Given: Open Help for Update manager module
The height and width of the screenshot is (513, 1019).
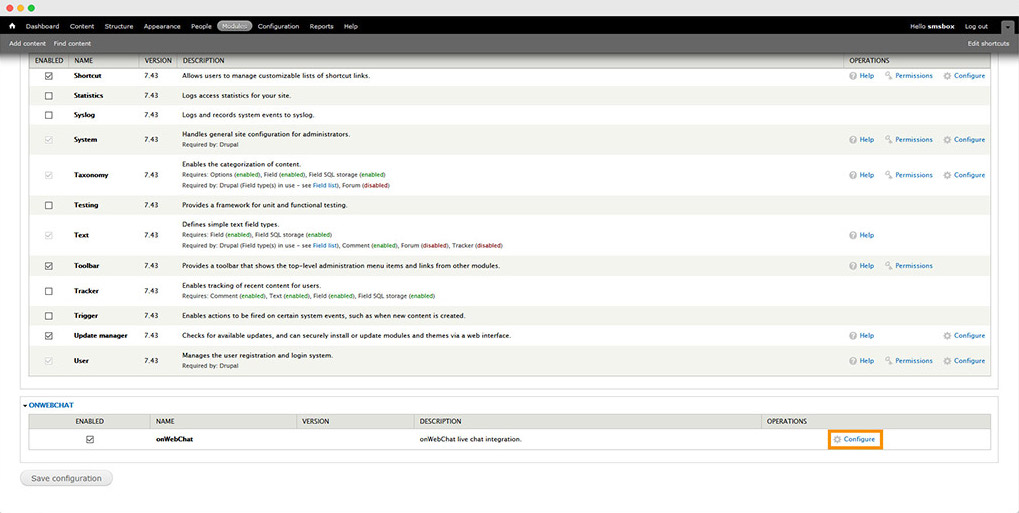Looking at the screenshot, I should [x=862, y=336].
